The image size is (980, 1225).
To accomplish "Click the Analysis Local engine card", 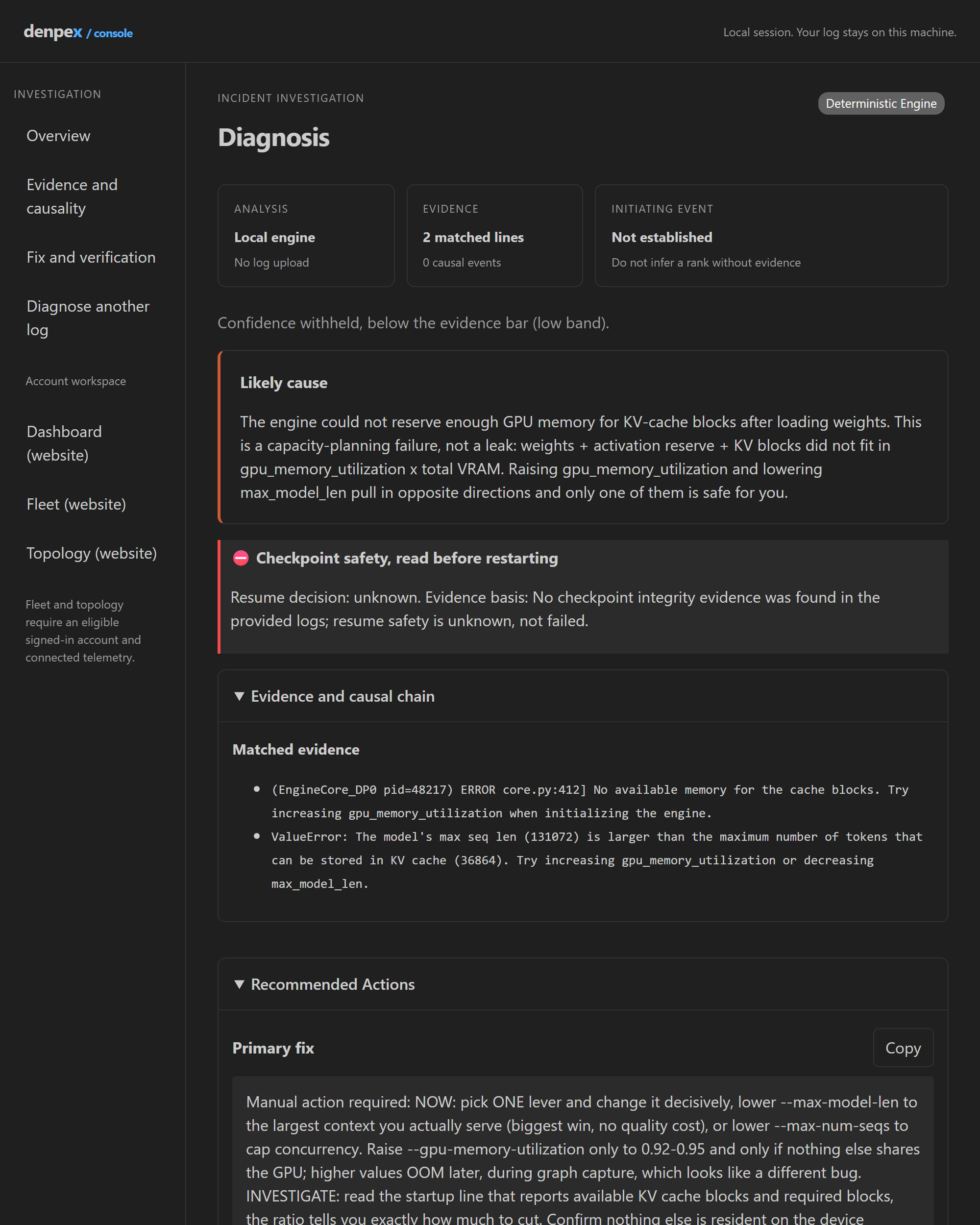I will coord(306,235).
